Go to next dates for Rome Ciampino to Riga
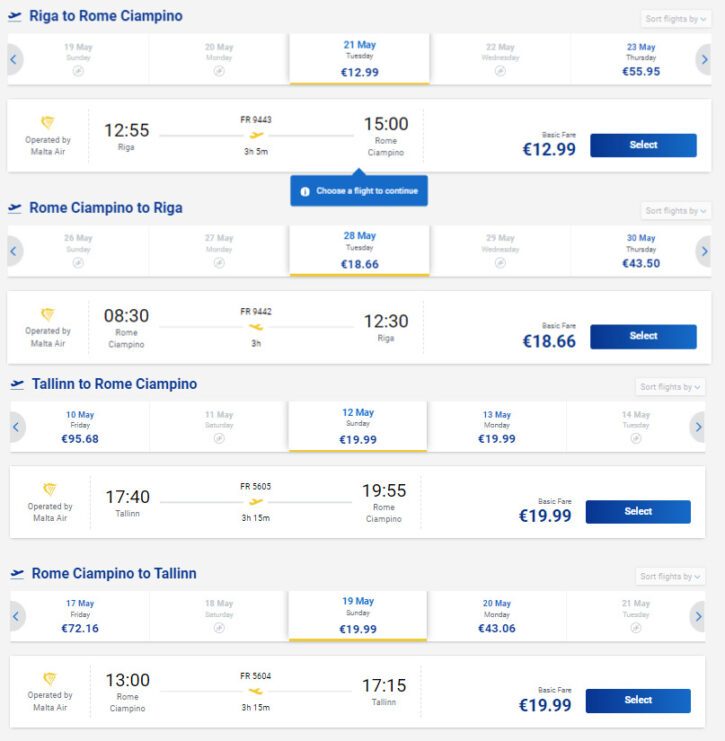Image resolution: width=725 pixels, height=741 pixels. pyautogui.click(x=704, y=251)
